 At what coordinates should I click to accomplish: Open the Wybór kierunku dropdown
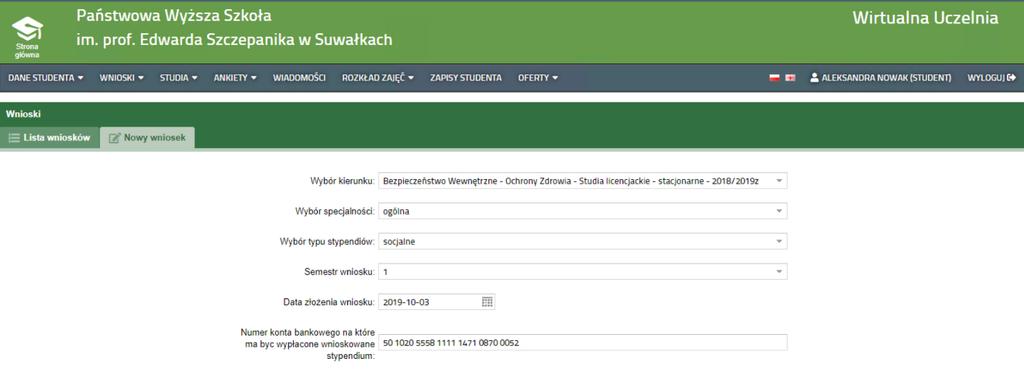coord(583,180)
